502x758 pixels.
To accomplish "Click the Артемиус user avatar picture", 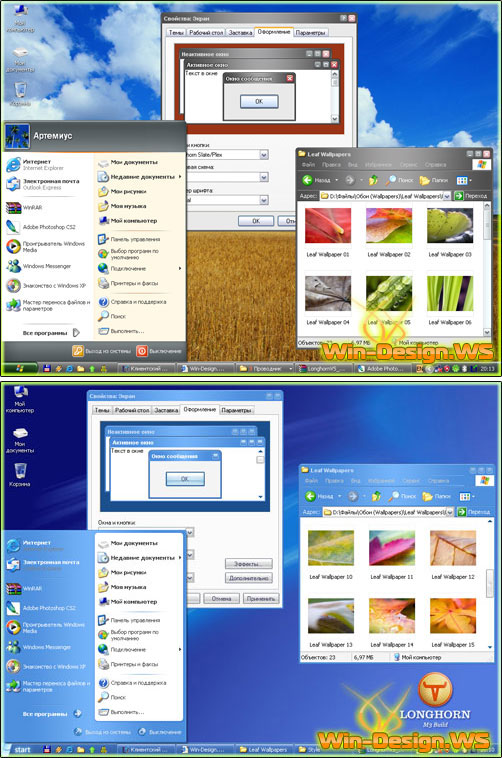I will (x=17, y=136).
